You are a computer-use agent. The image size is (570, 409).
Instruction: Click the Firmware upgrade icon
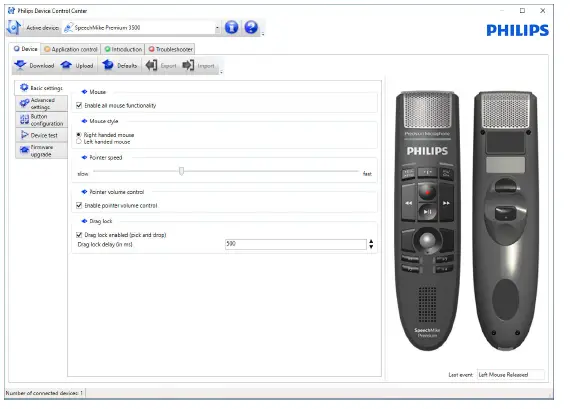pyautogui.click(x=24, y=150)
